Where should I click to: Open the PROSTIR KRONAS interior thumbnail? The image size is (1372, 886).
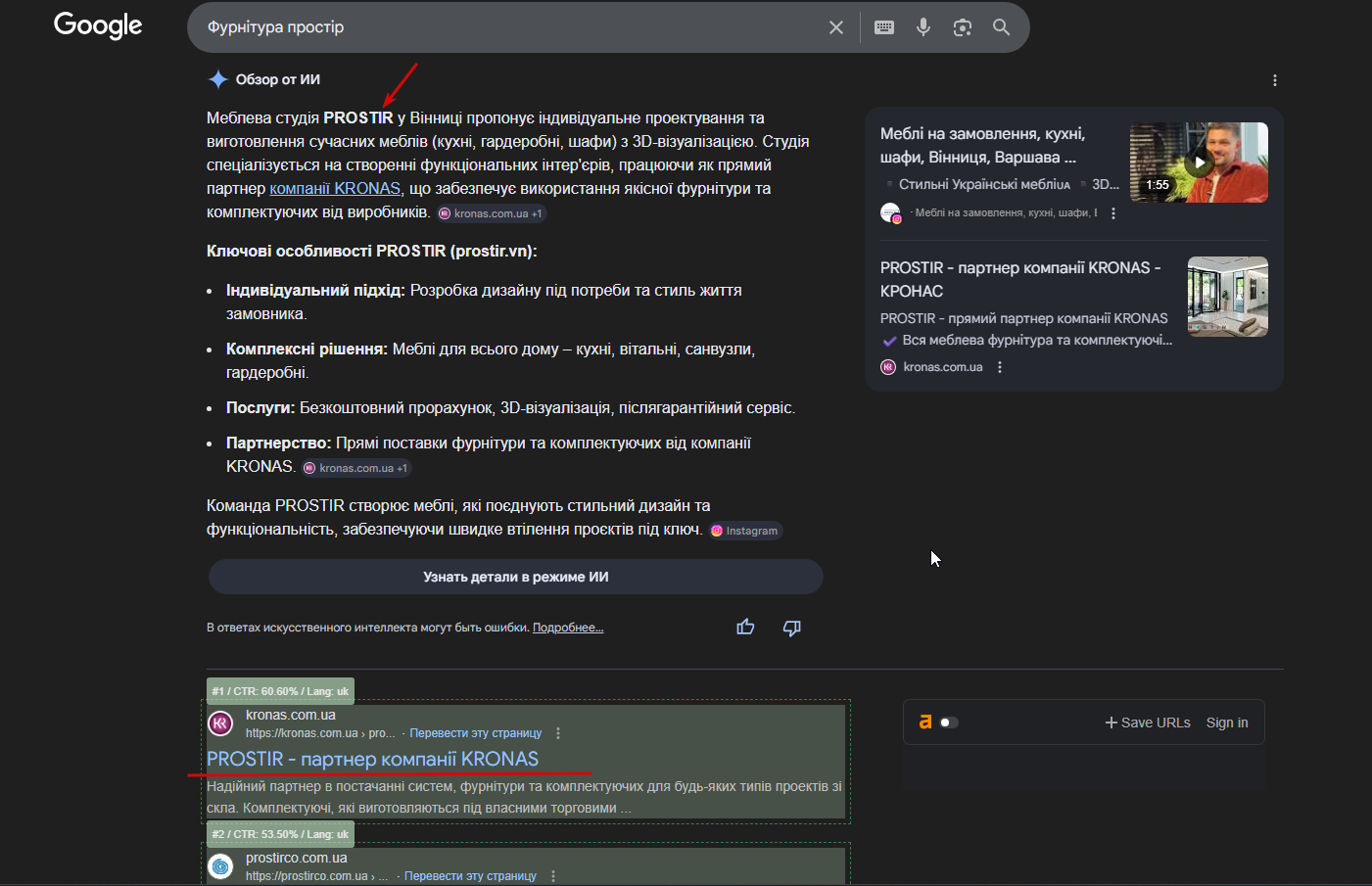[1228, 297]
